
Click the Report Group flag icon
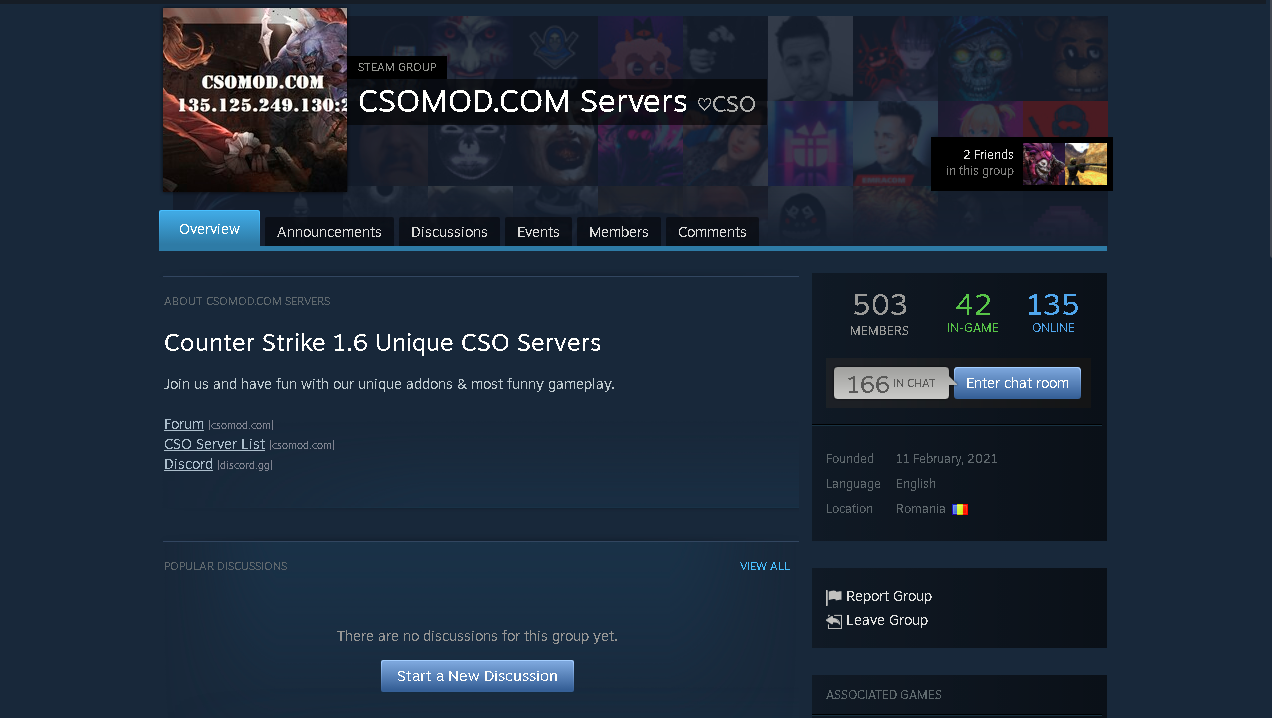834,597
